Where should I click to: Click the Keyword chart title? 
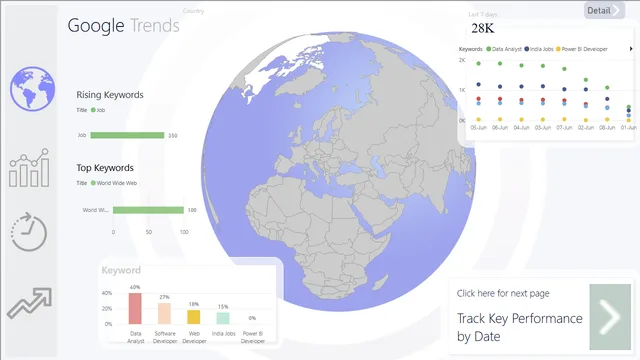click(x=121, y=270)
